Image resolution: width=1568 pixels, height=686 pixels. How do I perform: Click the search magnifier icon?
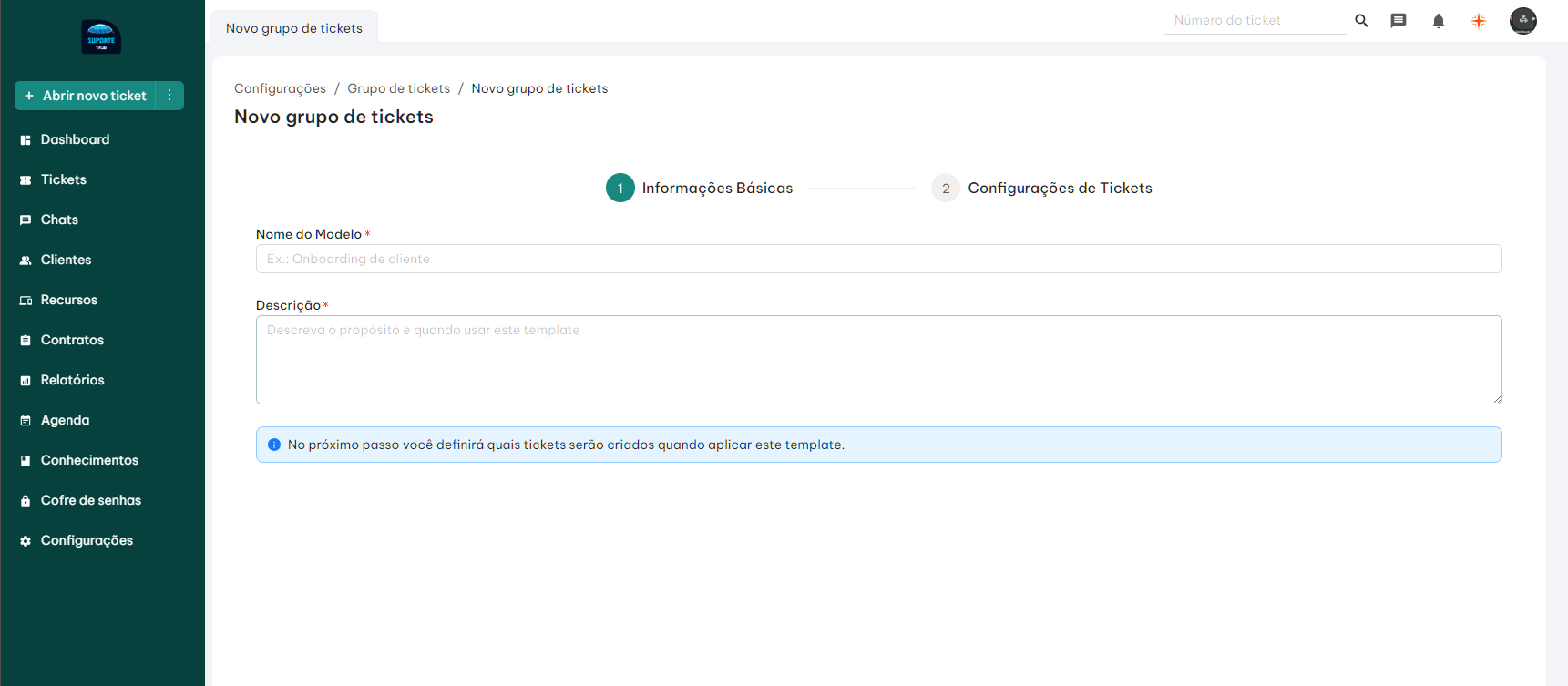pos(1361,20)
